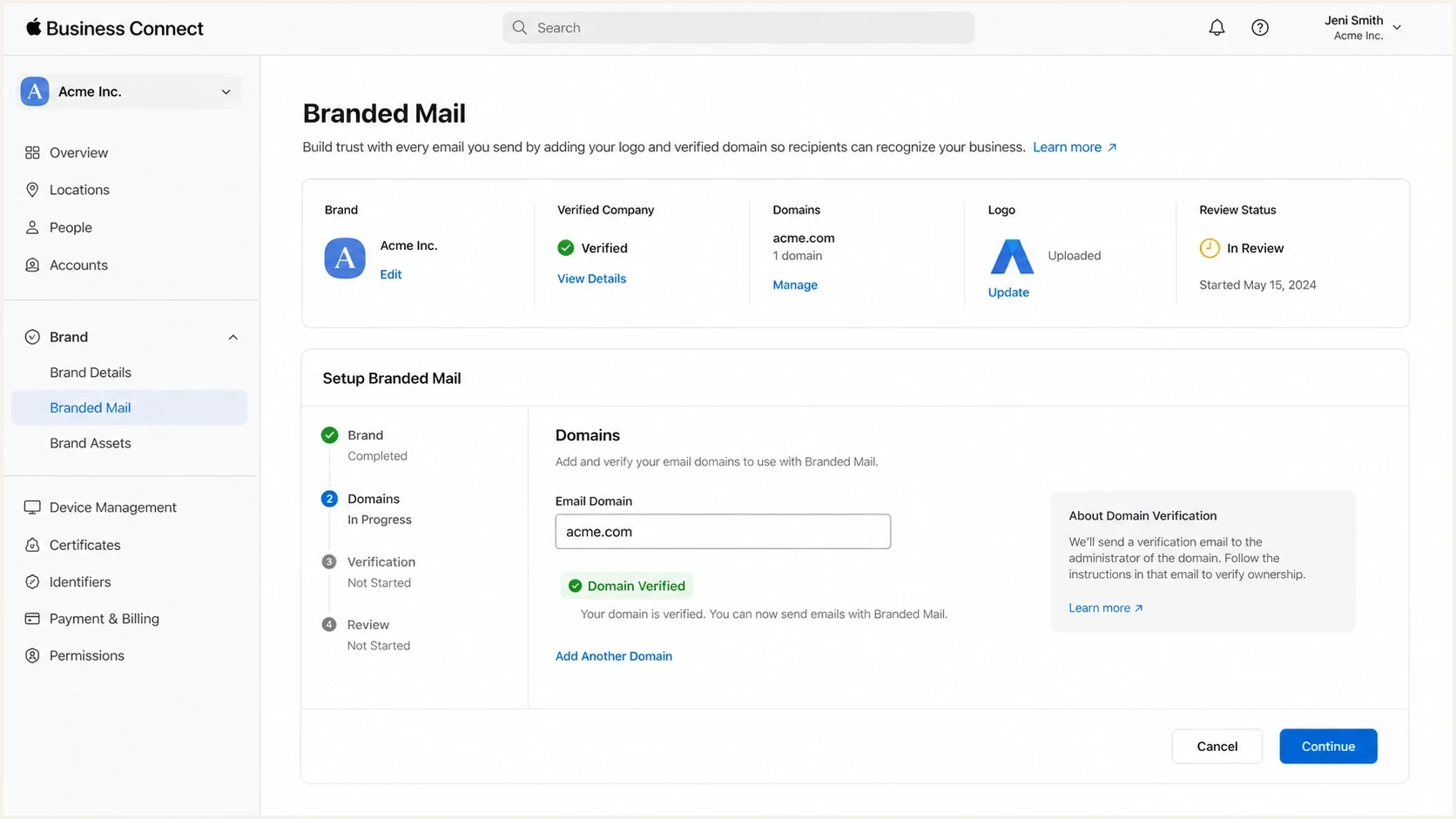1456x819 pixels.
Task: Click into the Email Domain input field
Action: tap(723, 532)
